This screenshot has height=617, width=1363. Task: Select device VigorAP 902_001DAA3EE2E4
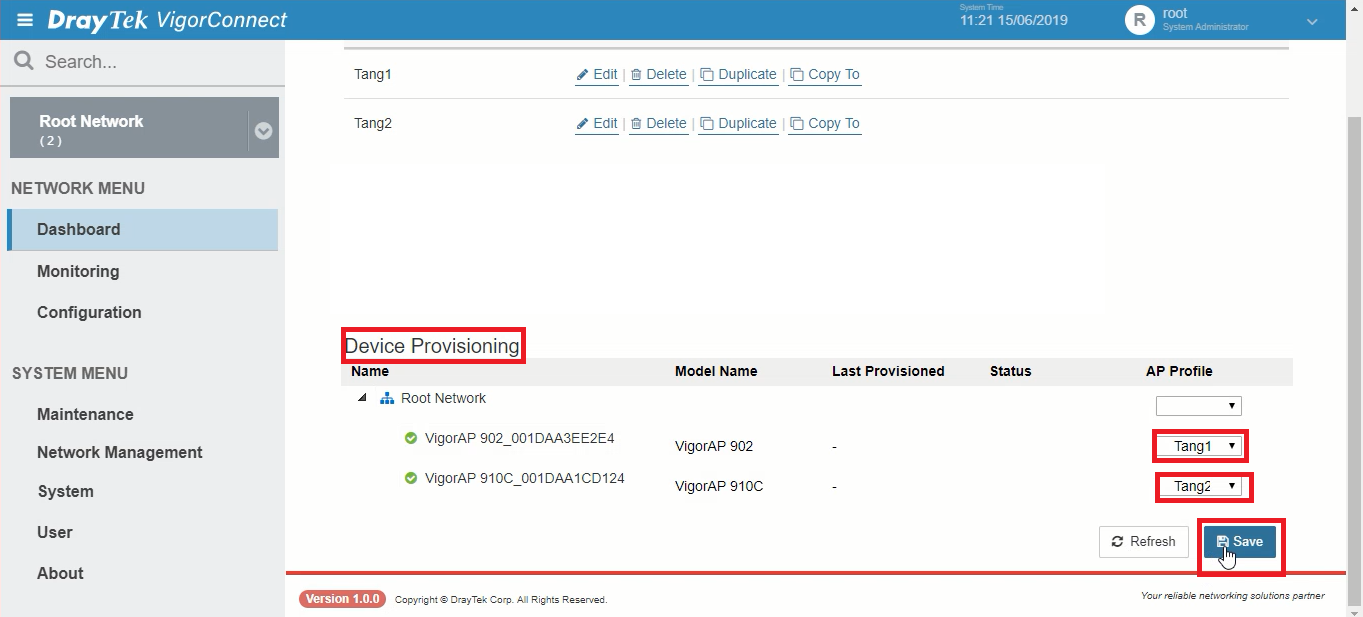(519, 438)
